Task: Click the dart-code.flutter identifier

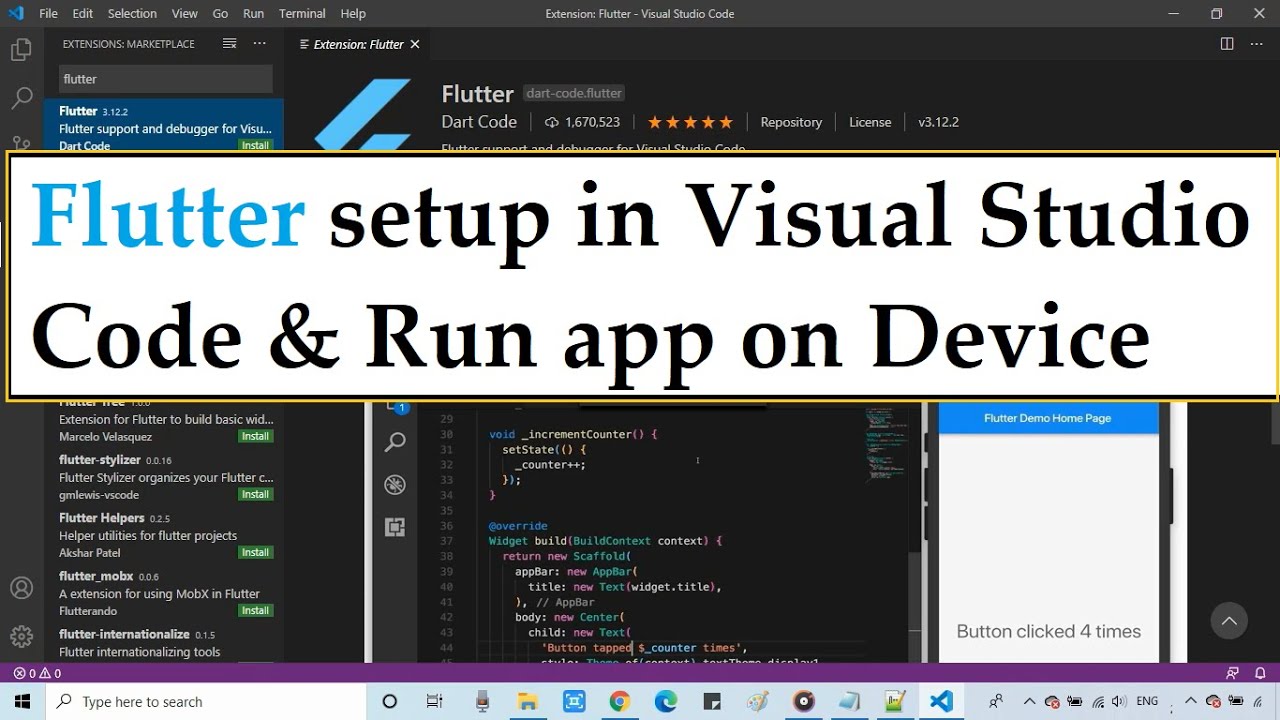Action: (574, 93)
